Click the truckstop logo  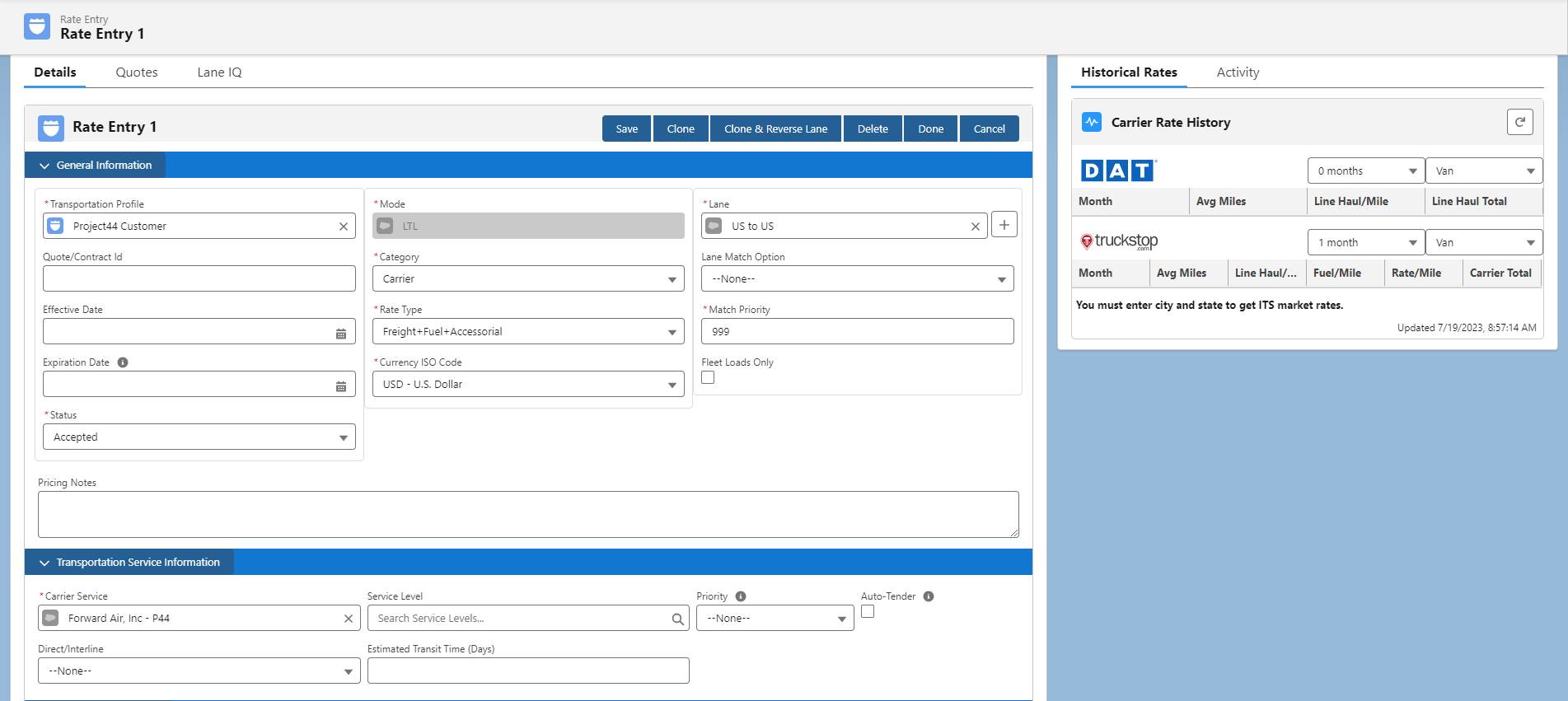(x=1119, y=241)
